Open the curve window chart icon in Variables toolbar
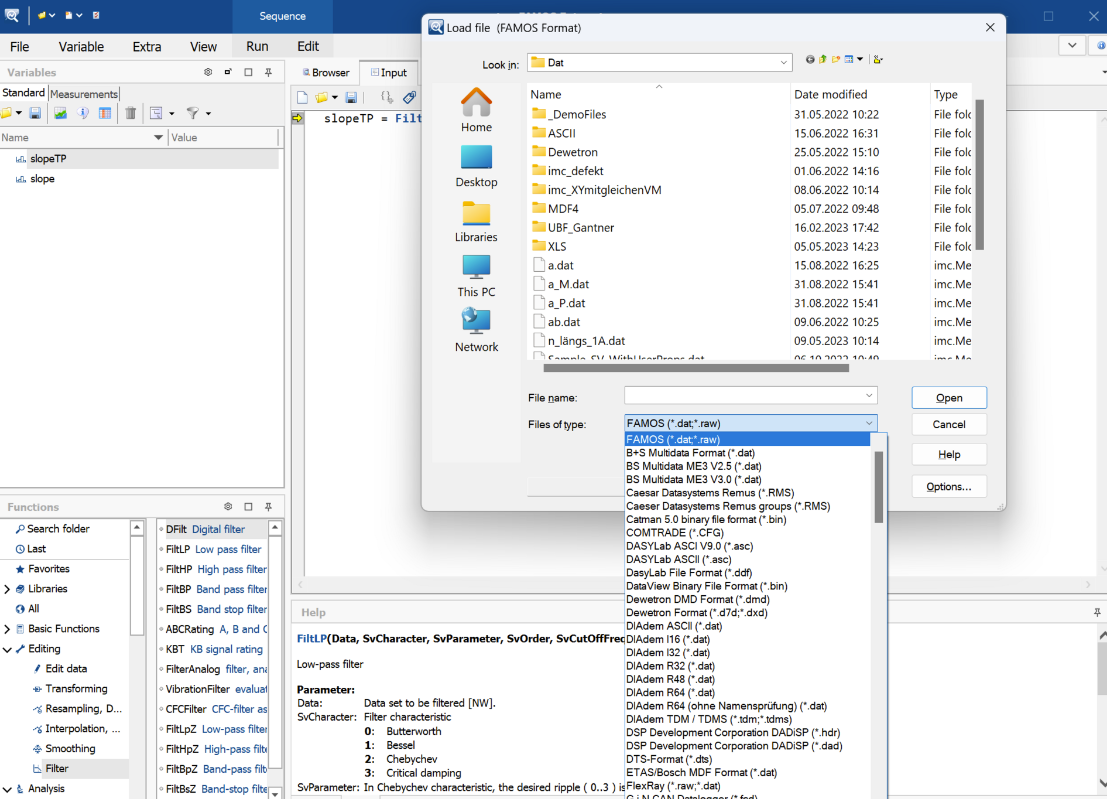1107x799 pixels. (60, 113)
